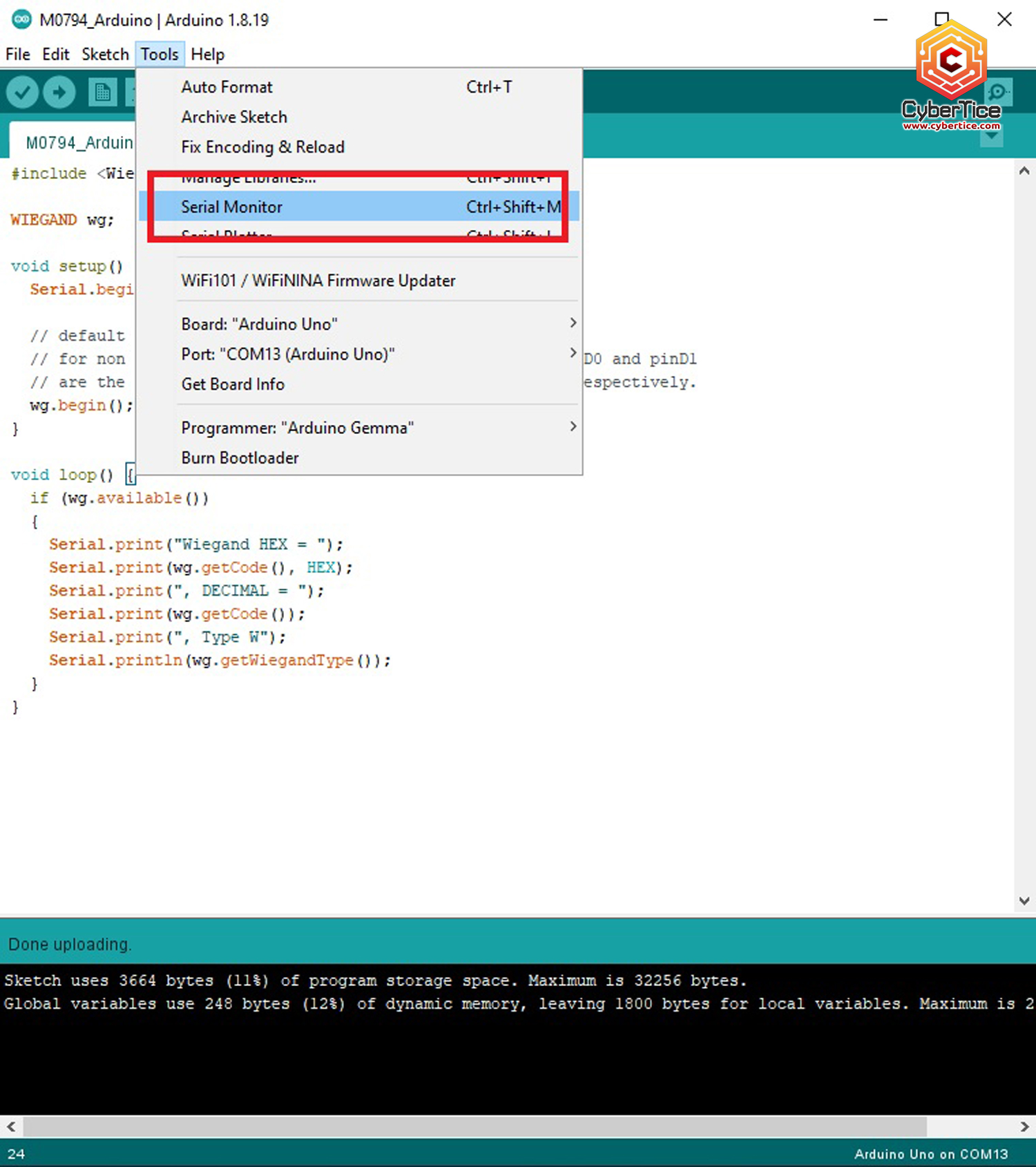
Task: Open WiFi101 / WiFiNINA Firmware Updater
Action: pyautogui.click(x=358, y=281)
